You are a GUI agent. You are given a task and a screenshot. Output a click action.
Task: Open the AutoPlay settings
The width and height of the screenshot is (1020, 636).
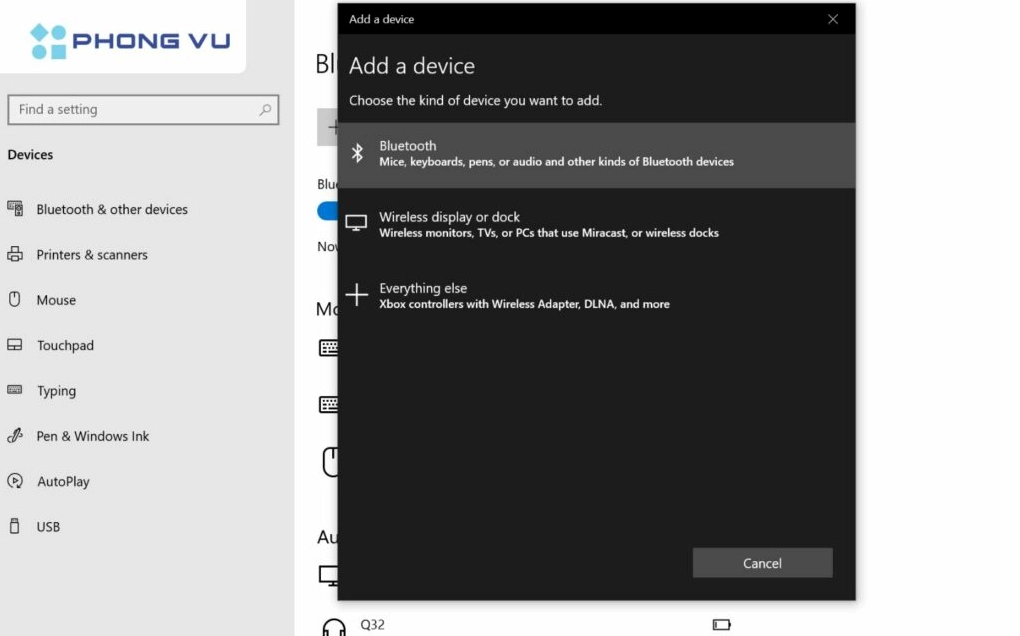pyautogui.click(x=63, y=482)
